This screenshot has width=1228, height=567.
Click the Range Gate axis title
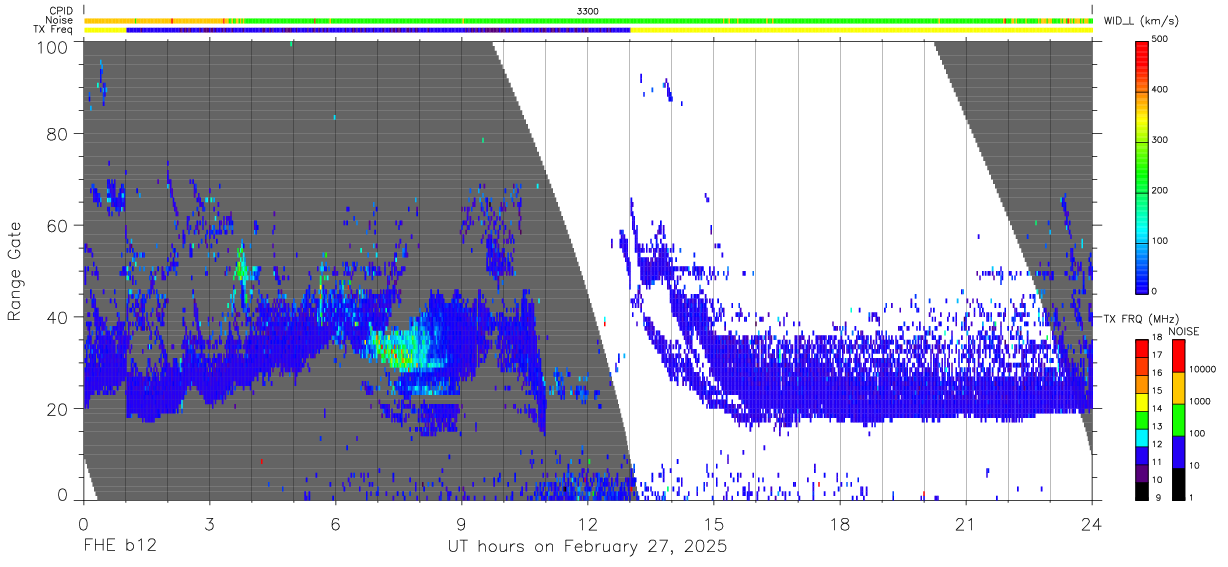(x=16, y=271)
